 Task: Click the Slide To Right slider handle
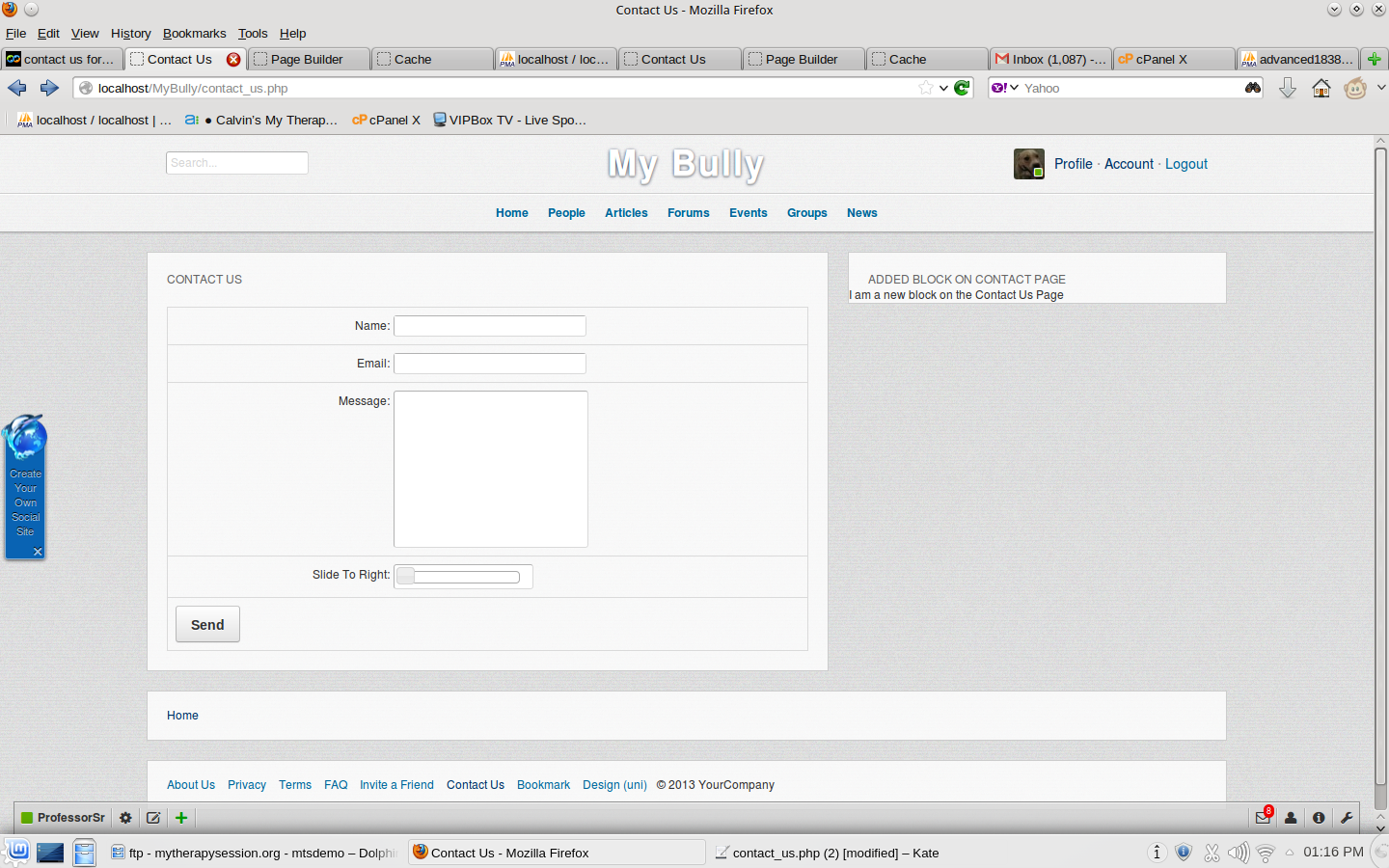coord(406,577)
